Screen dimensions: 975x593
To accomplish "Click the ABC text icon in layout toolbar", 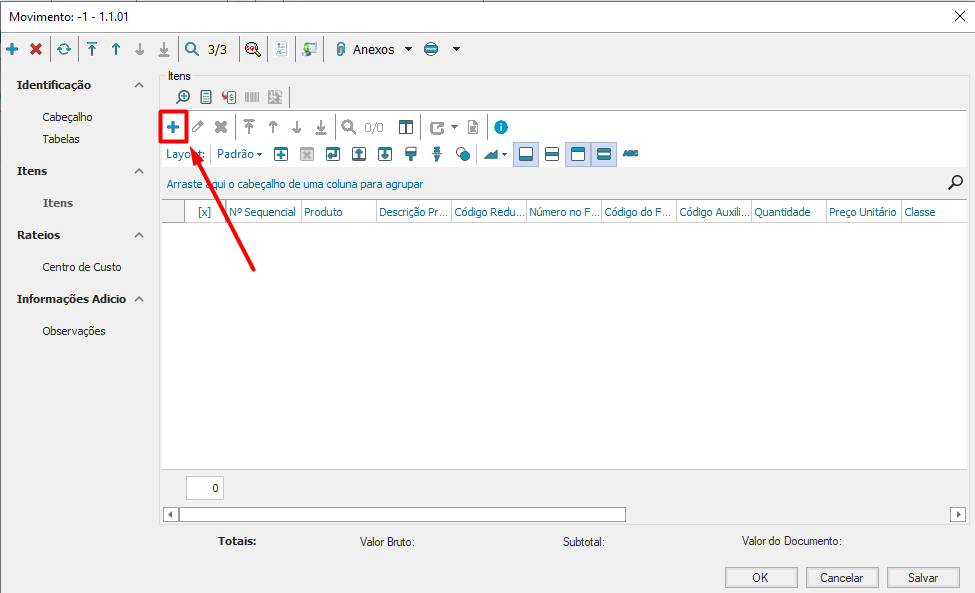I will pos(630,154).
